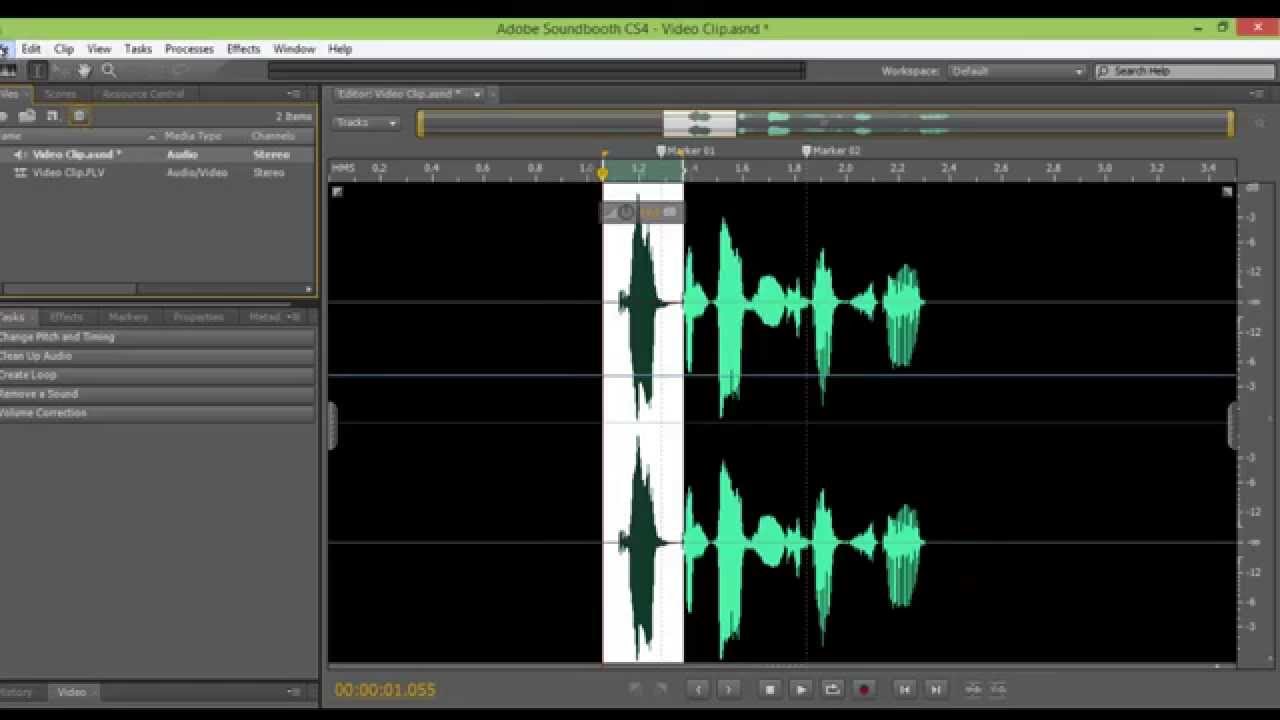Open the Clip menu
Viewport: 1280px width, 720px height.
64,49
